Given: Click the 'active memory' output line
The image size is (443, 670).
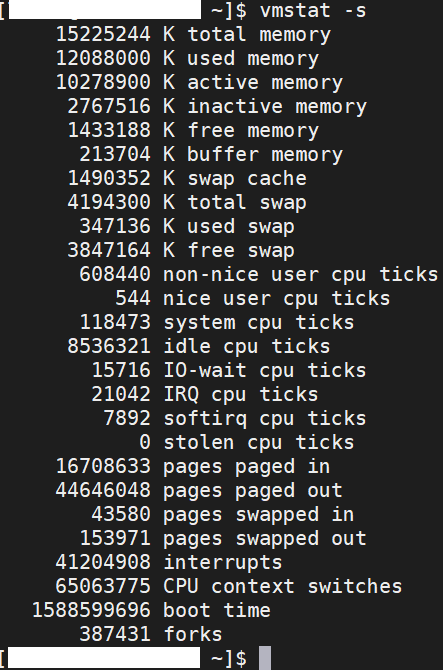Looking at the screenshot, I should coord(199,82).
